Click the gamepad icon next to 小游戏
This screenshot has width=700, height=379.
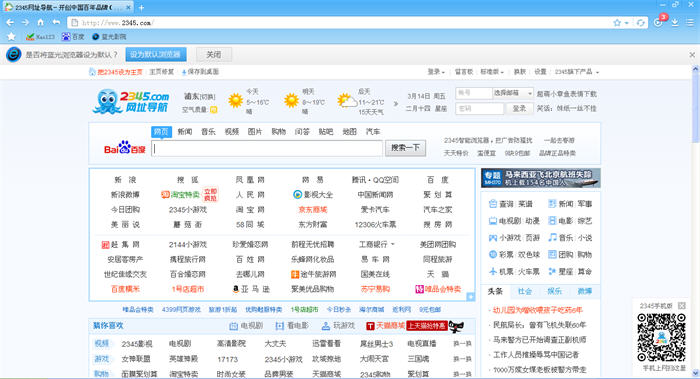[492, 238]
